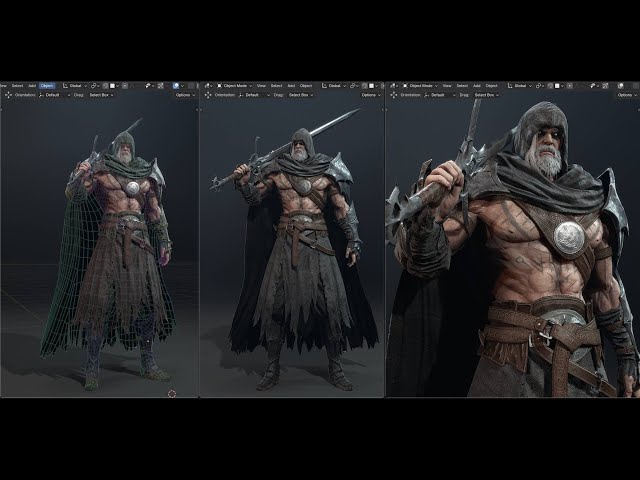This screenshot has width=640, height=480.
Task: Open Drag Select Box dropdown in left viewport
Action: tap(101, 95)
